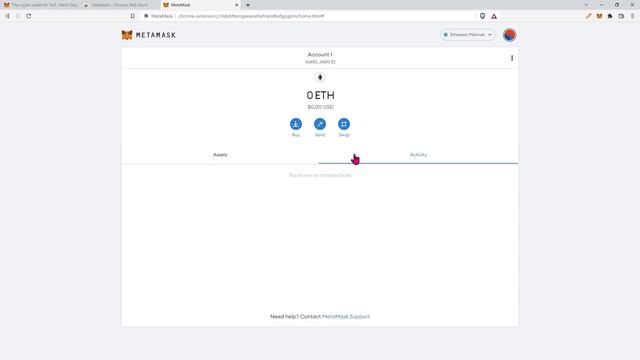The width and height of the screenshot is (640, 360).
Task: Open Account 1 options three-dot menu
Action: pyautogui.click(x=512, y=58)
